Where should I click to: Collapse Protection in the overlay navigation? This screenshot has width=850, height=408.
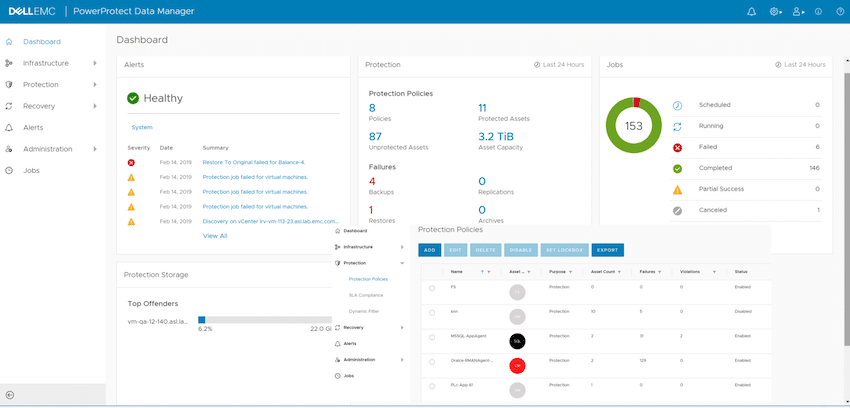click(x=402, y=263)
